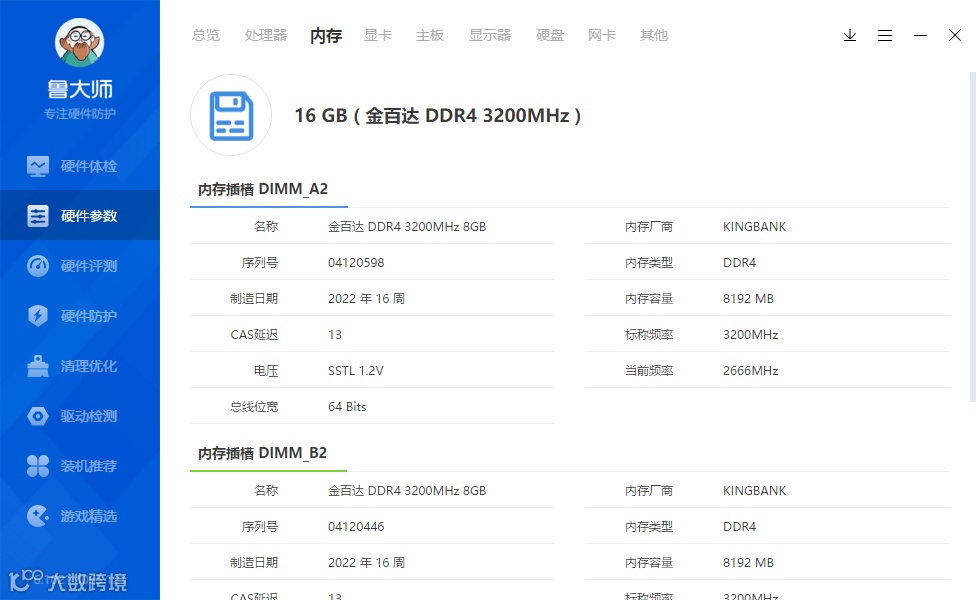Viewport: 980px width, 600px height.
Task: Click 驱动检测 sidebar label
Action: coord(89,416)
